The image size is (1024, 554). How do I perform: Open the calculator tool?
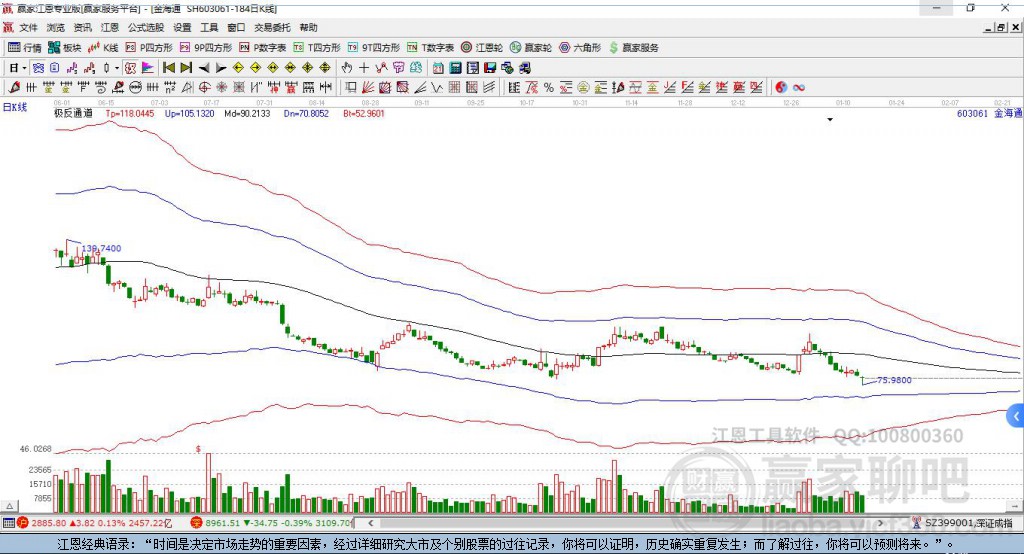coord(455,68)
